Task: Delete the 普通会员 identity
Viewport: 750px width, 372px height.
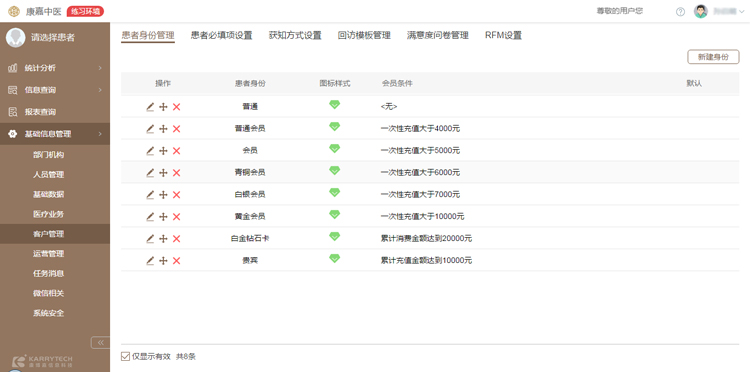Action: (x=176, y=129)
